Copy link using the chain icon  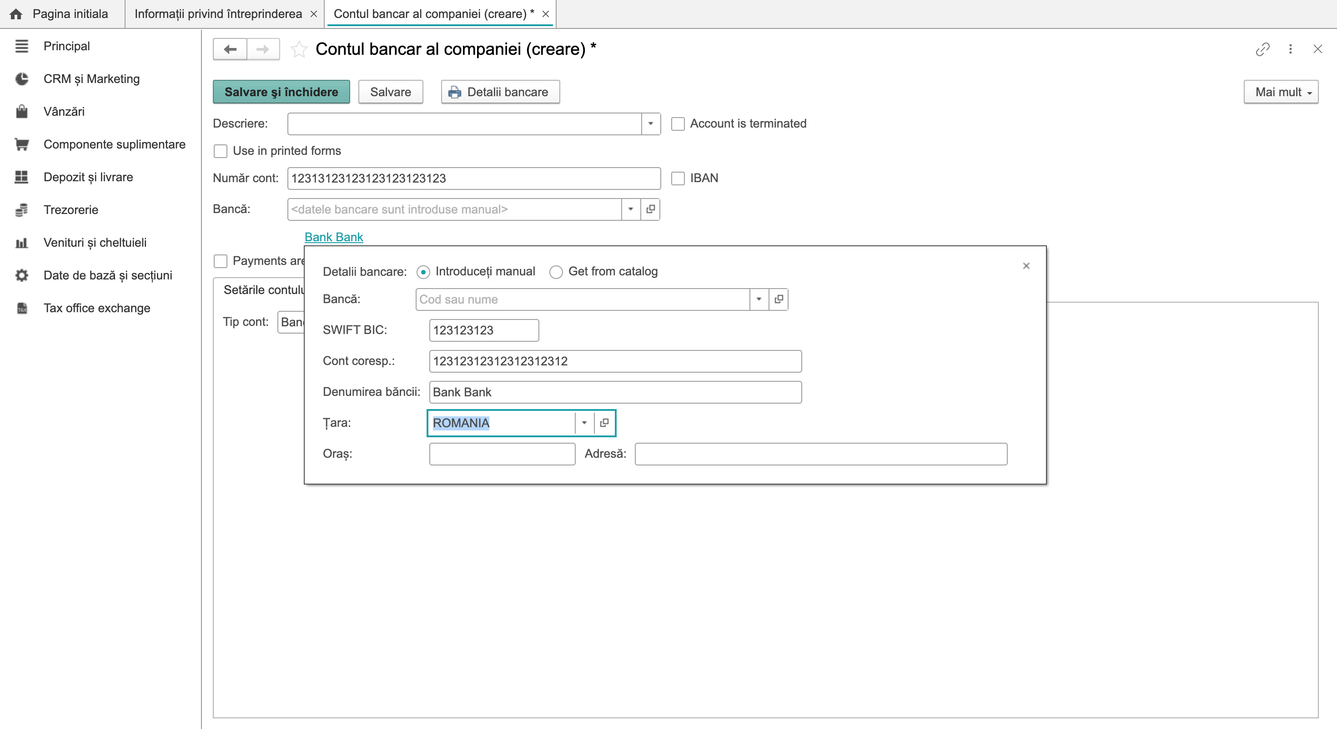1263,49
